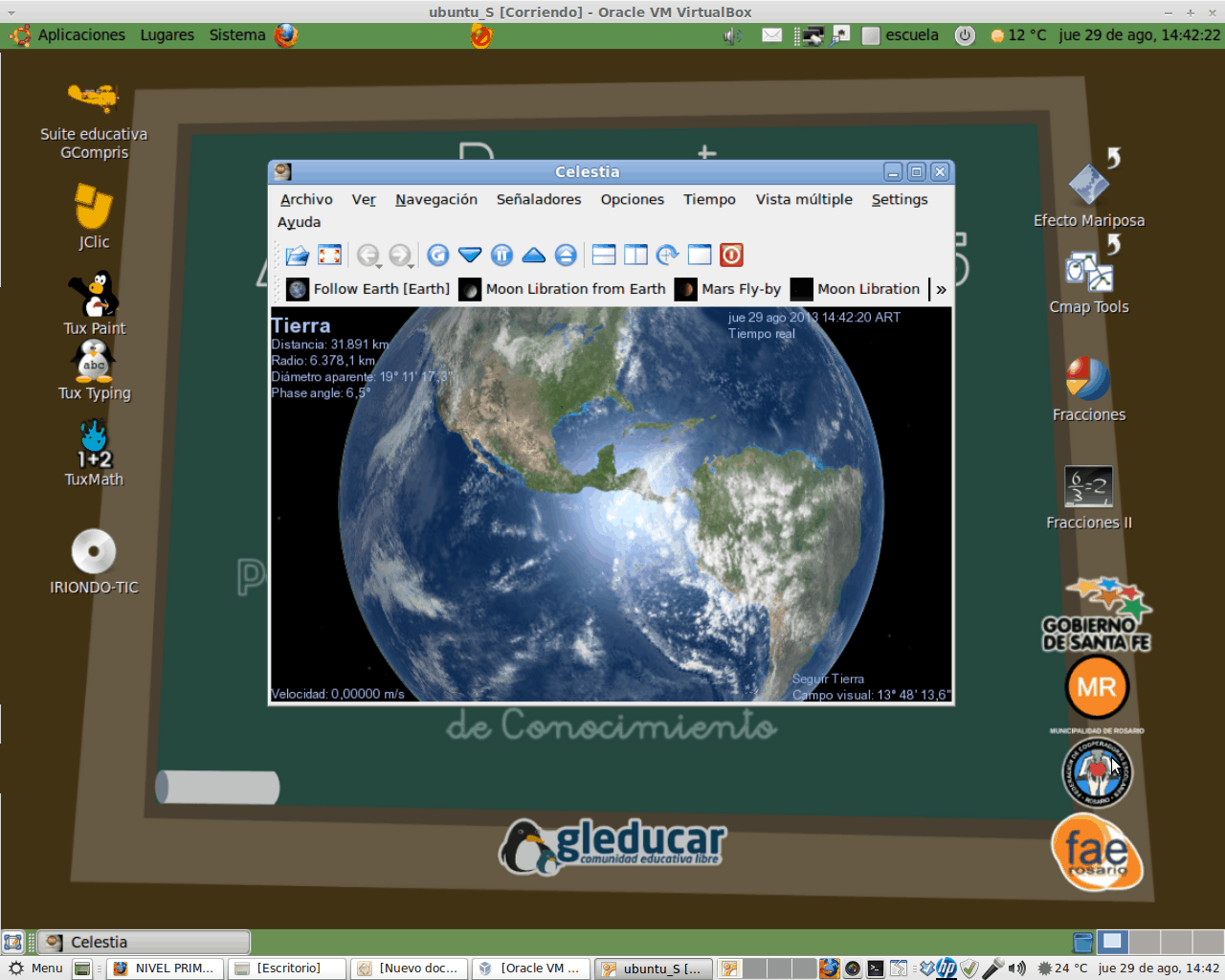Open the Navegación menu

coord(435,199)
